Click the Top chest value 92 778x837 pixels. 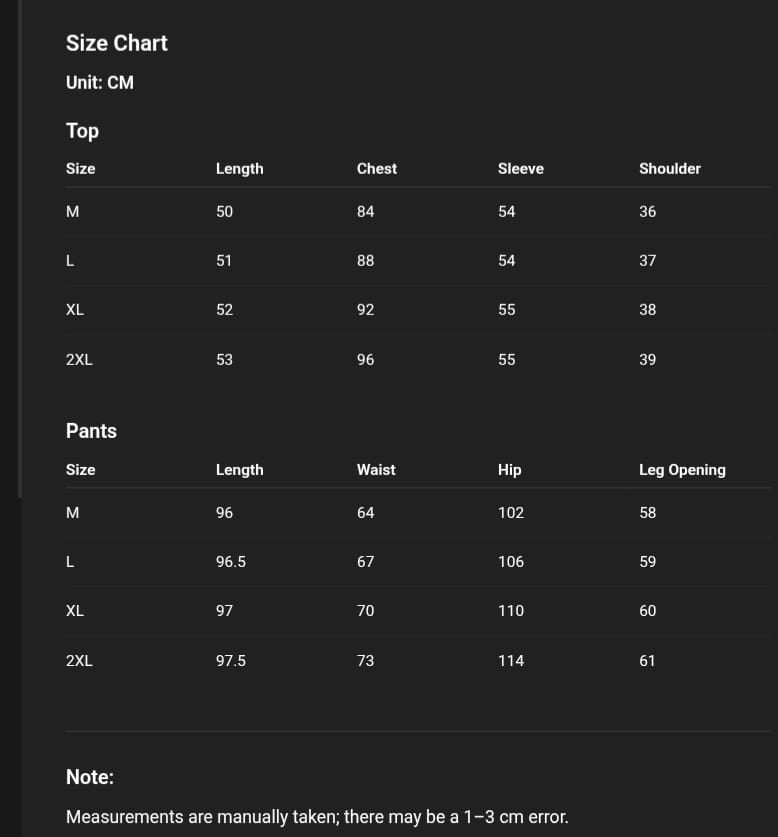[366, 310]
